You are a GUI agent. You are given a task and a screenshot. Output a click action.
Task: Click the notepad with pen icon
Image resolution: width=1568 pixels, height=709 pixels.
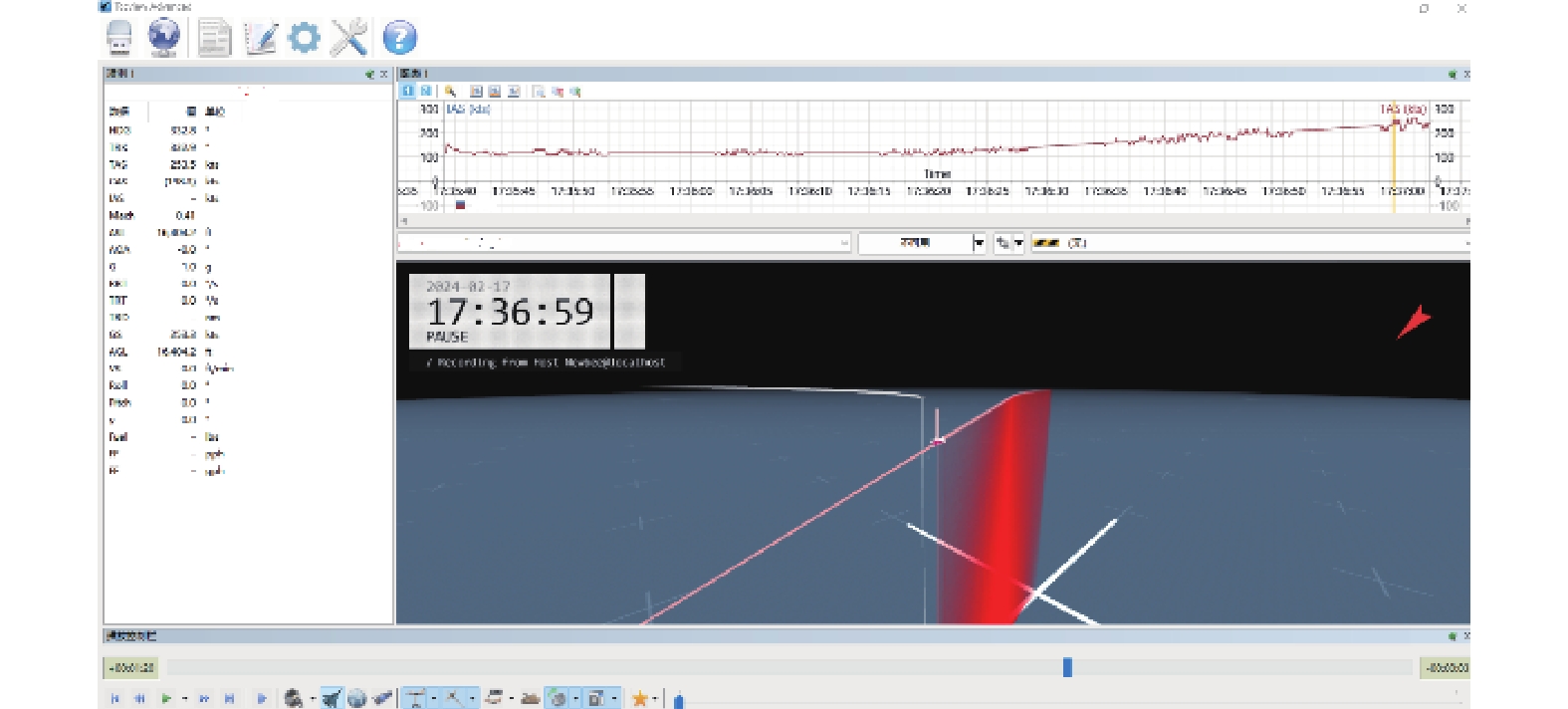(260, 39)
